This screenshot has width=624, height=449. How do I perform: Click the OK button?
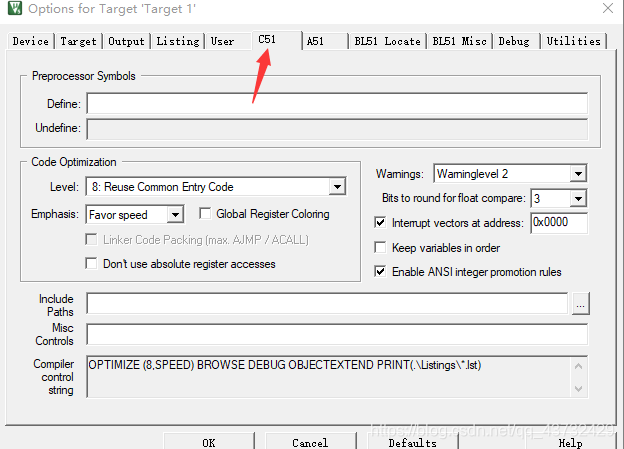209,442
